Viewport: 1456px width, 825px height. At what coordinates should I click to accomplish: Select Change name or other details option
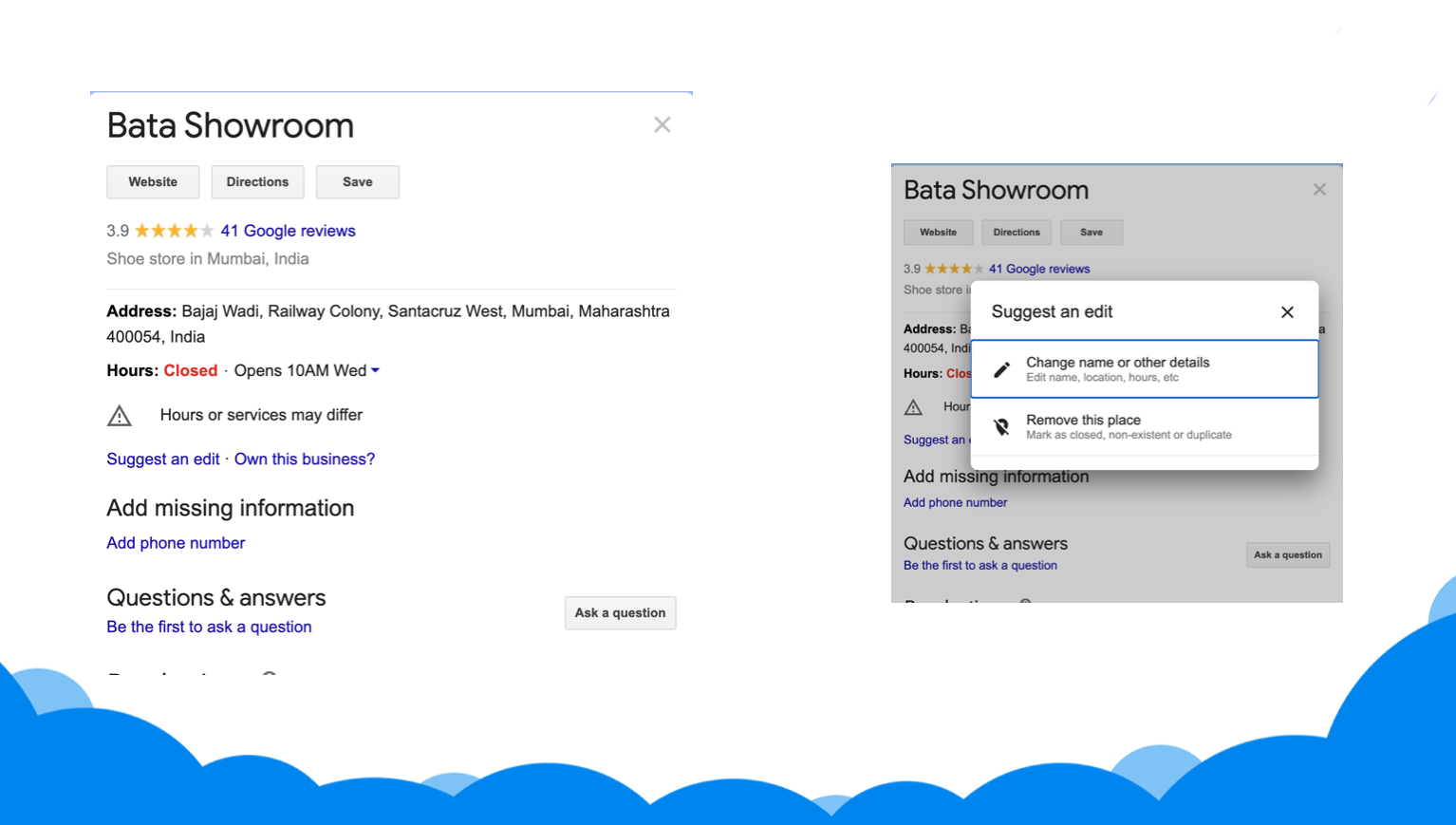[1145, 369]
